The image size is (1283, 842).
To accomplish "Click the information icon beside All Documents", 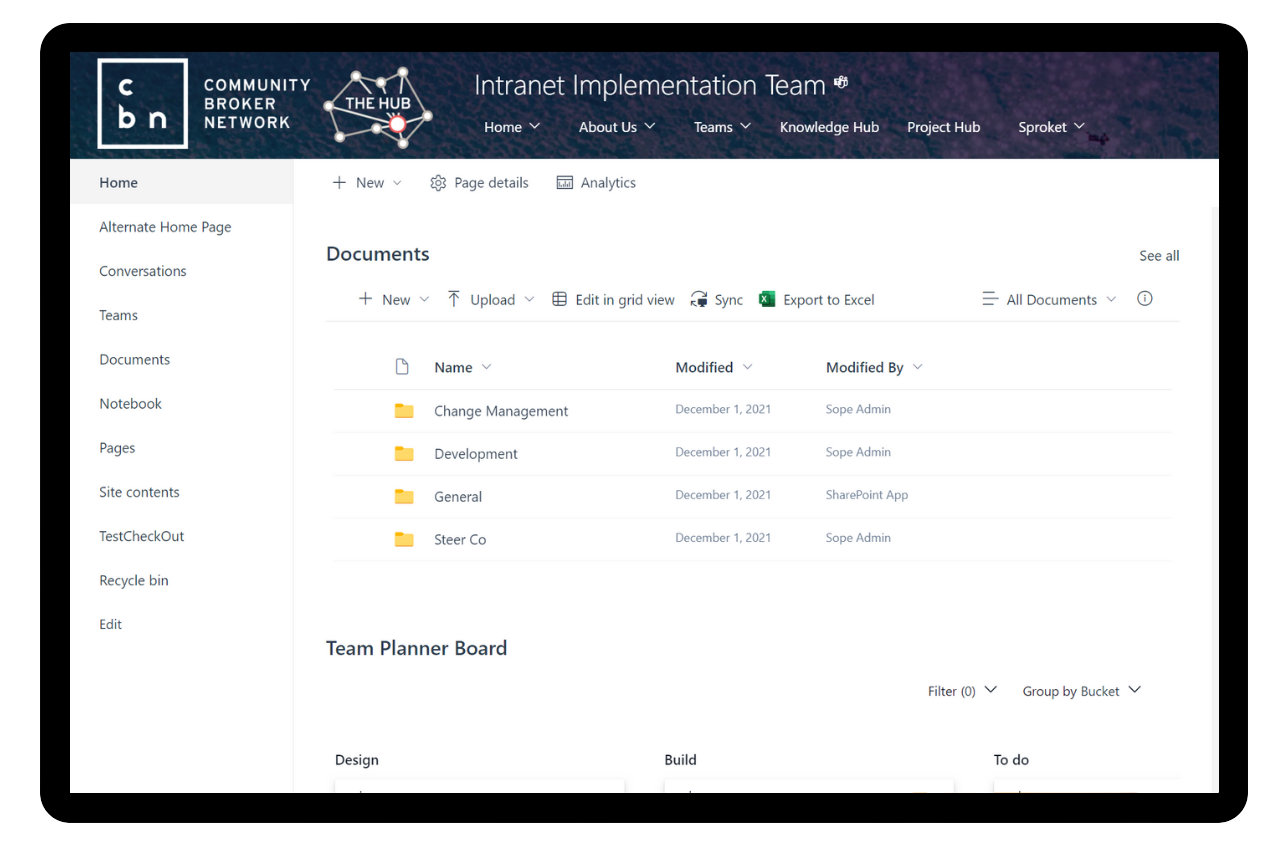I will pos(1144,298).
